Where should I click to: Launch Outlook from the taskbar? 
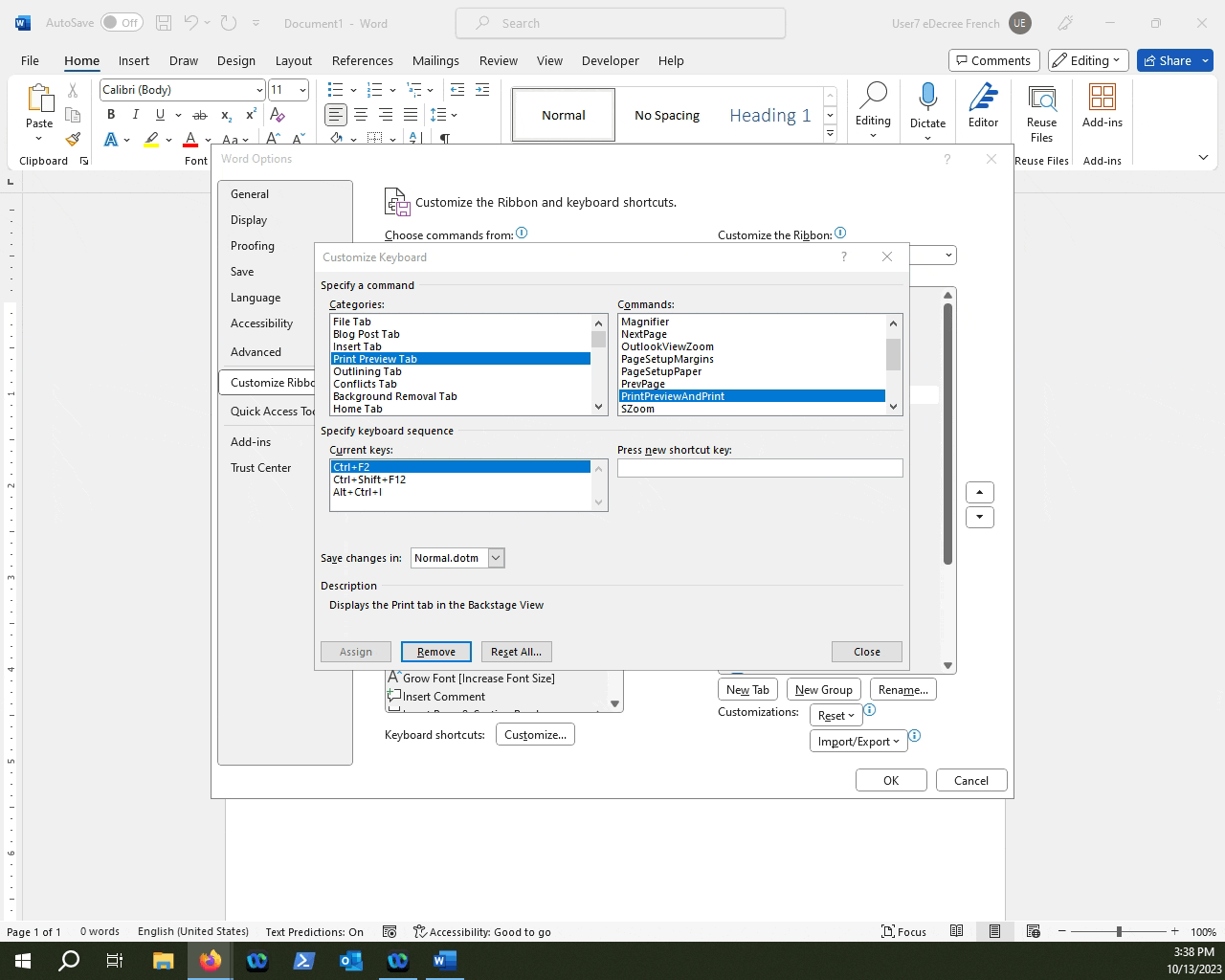(x=350, y=960)
